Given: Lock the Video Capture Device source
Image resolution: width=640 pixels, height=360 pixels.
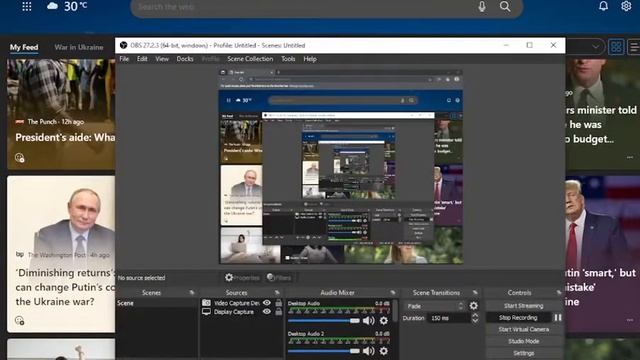Looking at the screenshot, I should [x=279, y=303].
